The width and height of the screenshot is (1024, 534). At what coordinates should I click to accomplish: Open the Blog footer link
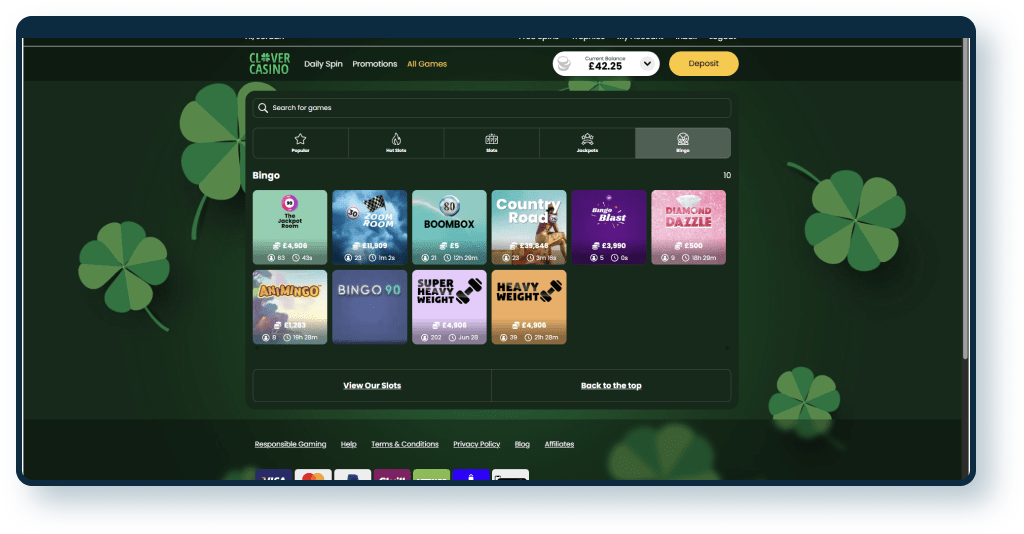522,444
